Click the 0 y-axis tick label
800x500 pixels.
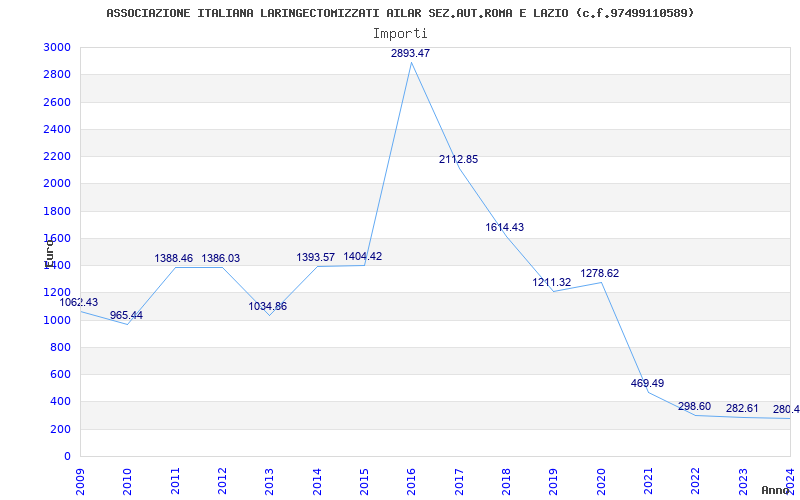(67, 457)
